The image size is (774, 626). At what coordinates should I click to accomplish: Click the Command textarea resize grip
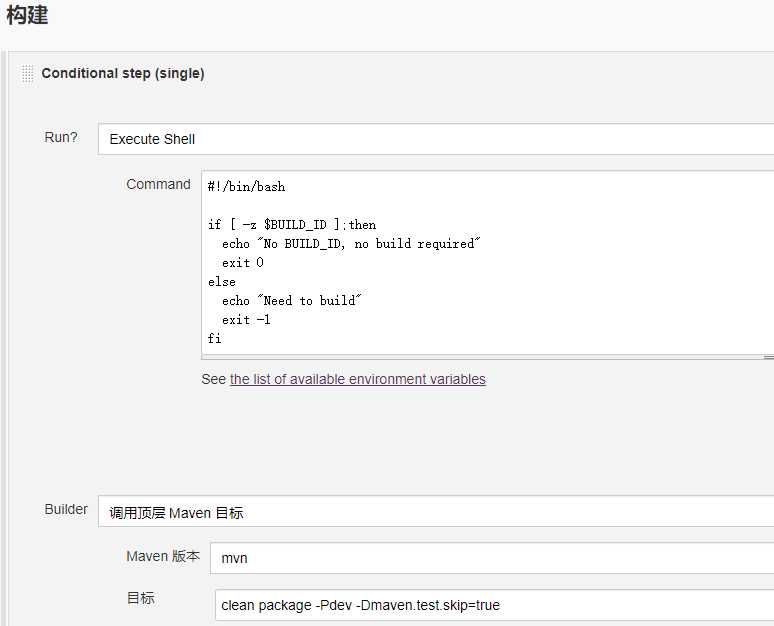tap(769, 357)
